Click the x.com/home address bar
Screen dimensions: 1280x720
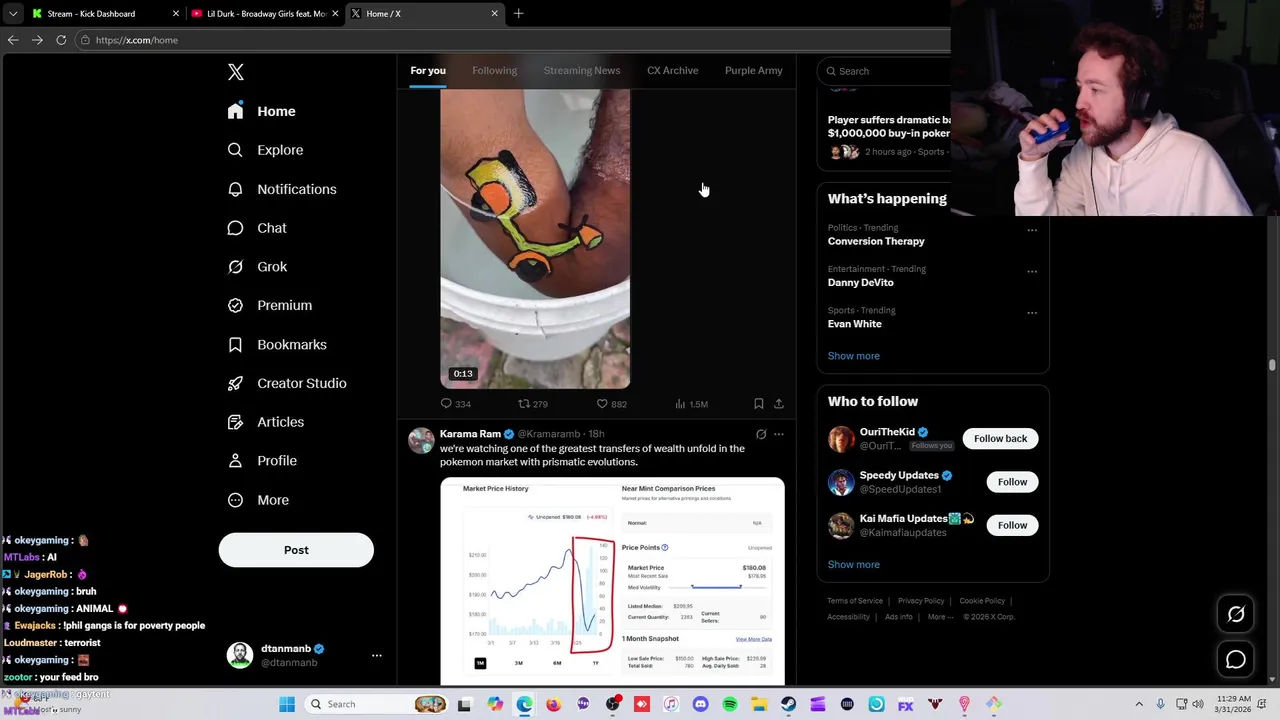tap(513, 40)
